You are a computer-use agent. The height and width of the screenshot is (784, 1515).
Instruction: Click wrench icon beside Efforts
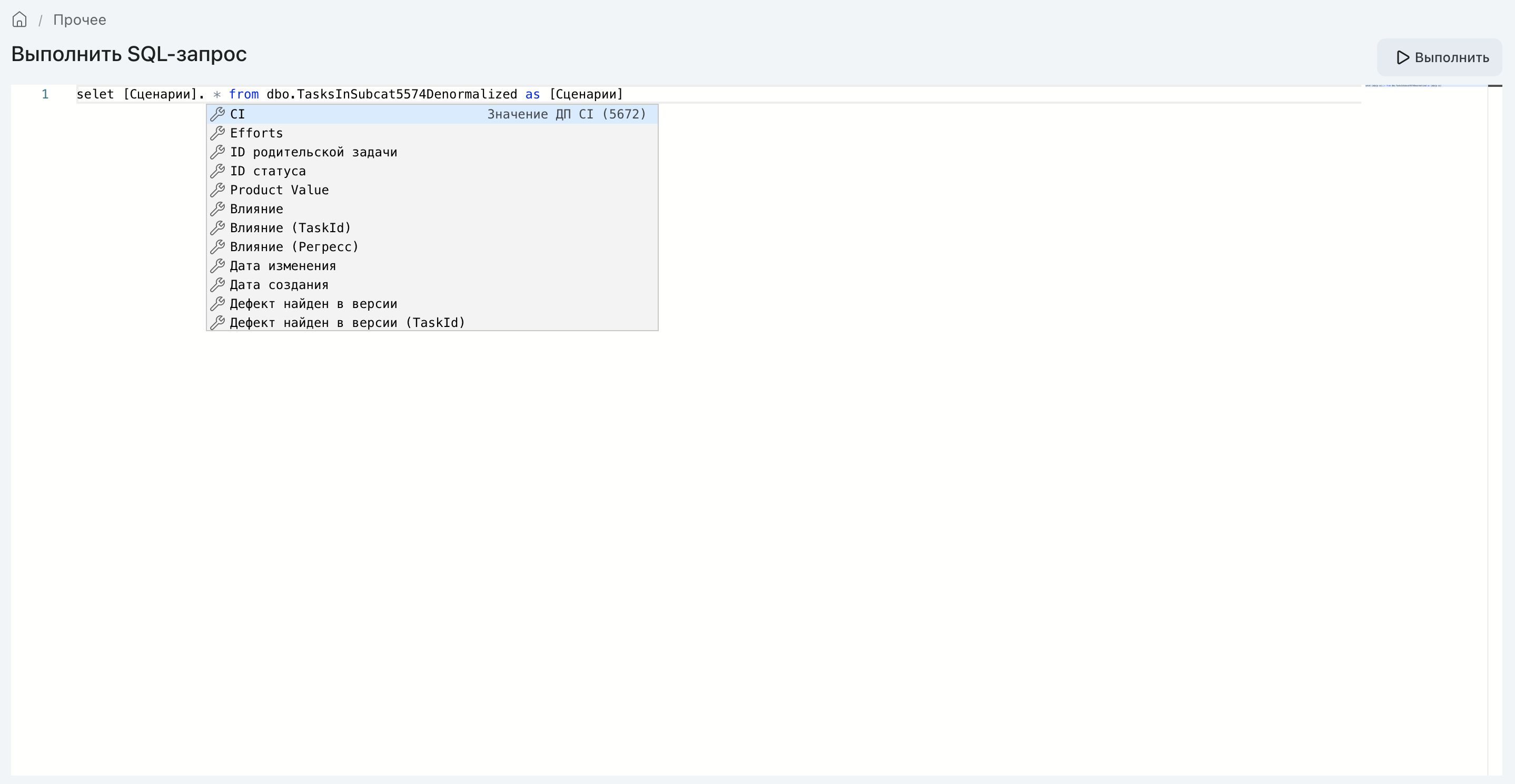coord(217,133)
